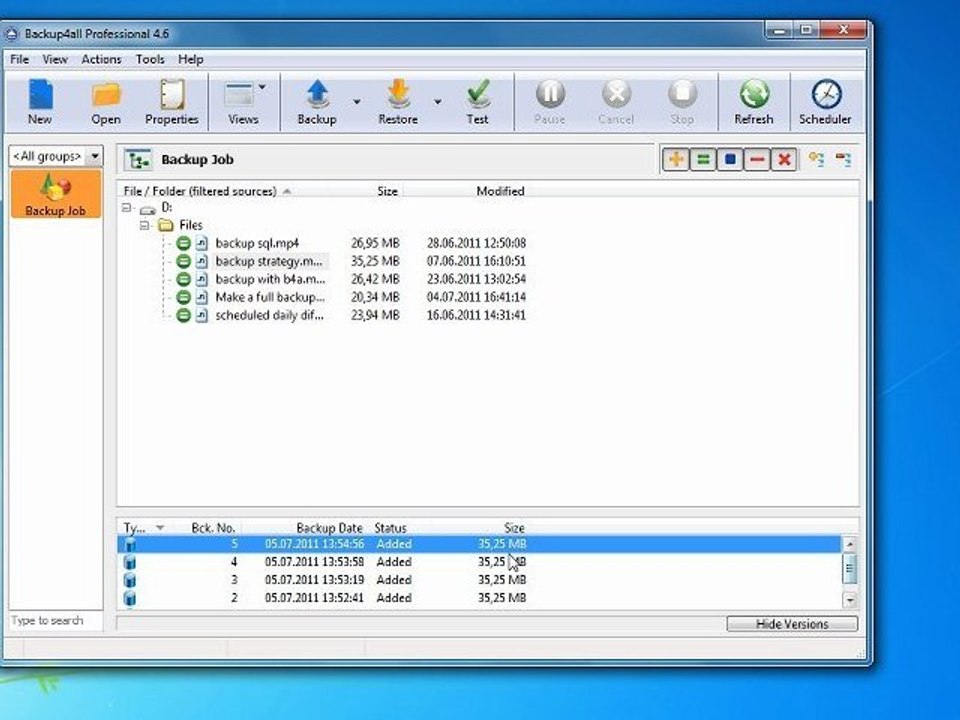
Task: Sort by Size column in file list
Action: pos(387,192)
